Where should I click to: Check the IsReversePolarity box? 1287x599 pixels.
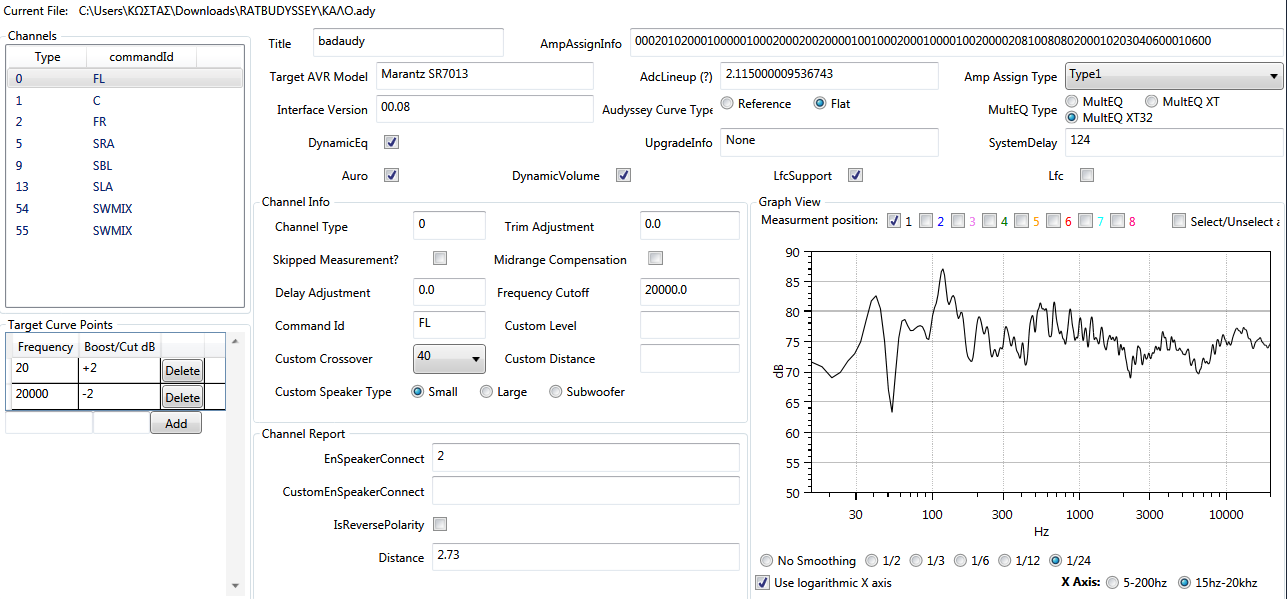pos(440,525)
